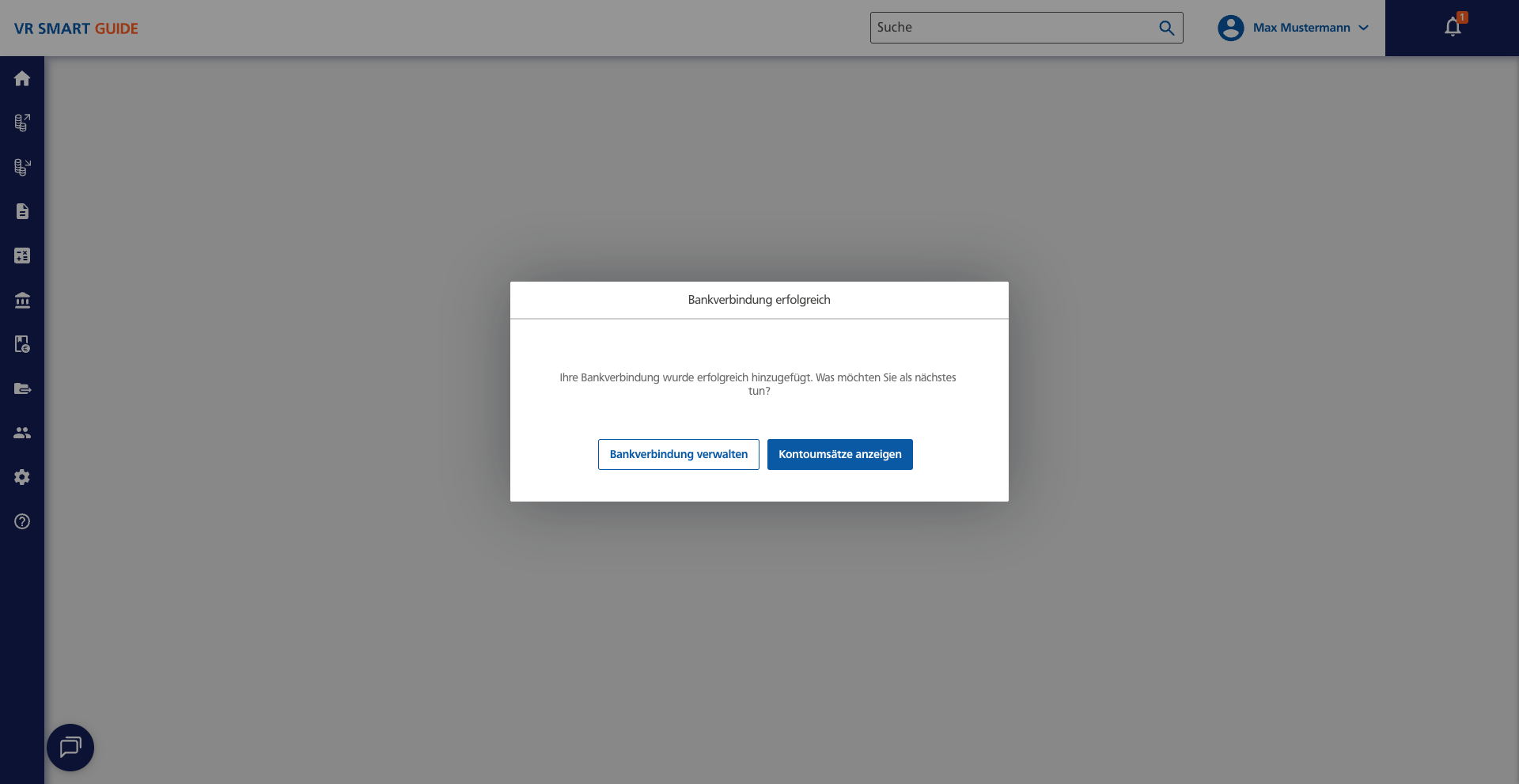Open the folder export icon
The height and width of the screenshot is (784, 1519).
pyautogui.click(x=22, y=388)
